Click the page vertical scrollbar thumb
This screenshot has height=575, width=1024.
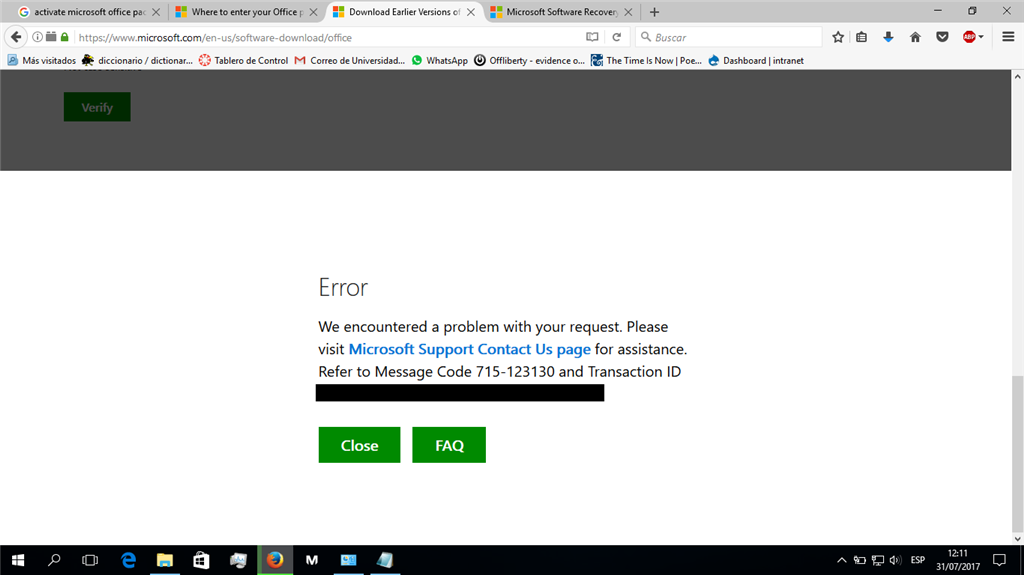click(x=1017, y=453)
